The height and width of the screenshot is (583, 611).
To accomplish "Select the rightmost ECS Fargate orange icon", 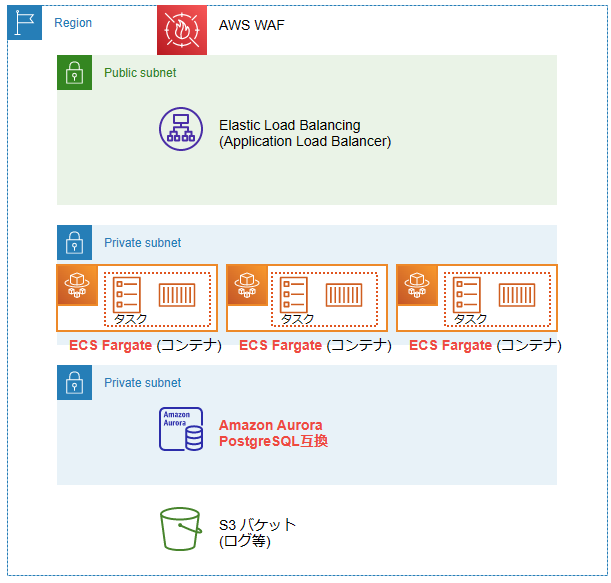I will [x=417, y=285].
